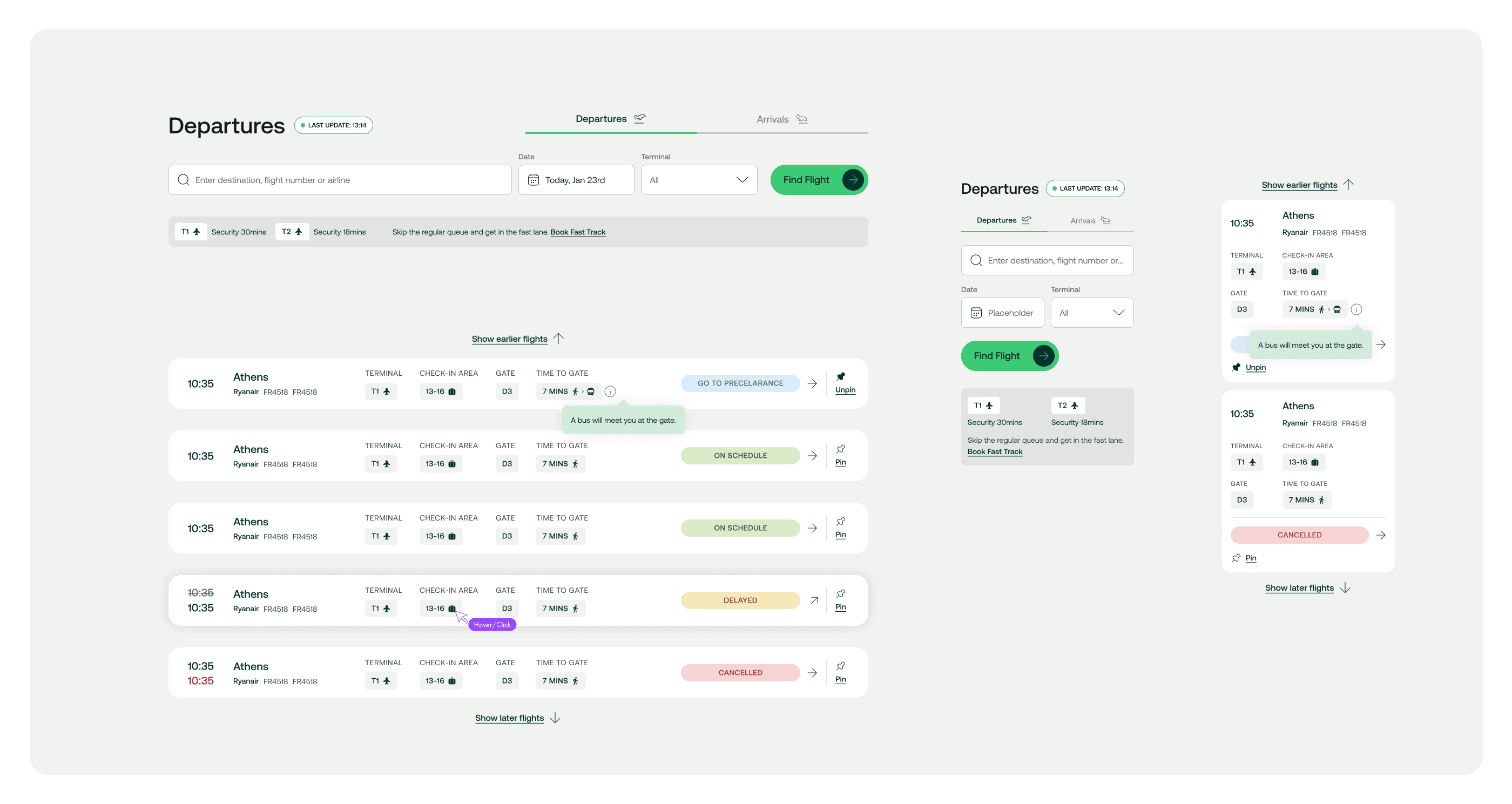Viewport: 1512px width, 804px height.
Task: Click the T2 terminal chip in desktop security bar
Action: [x=292, y=232]
